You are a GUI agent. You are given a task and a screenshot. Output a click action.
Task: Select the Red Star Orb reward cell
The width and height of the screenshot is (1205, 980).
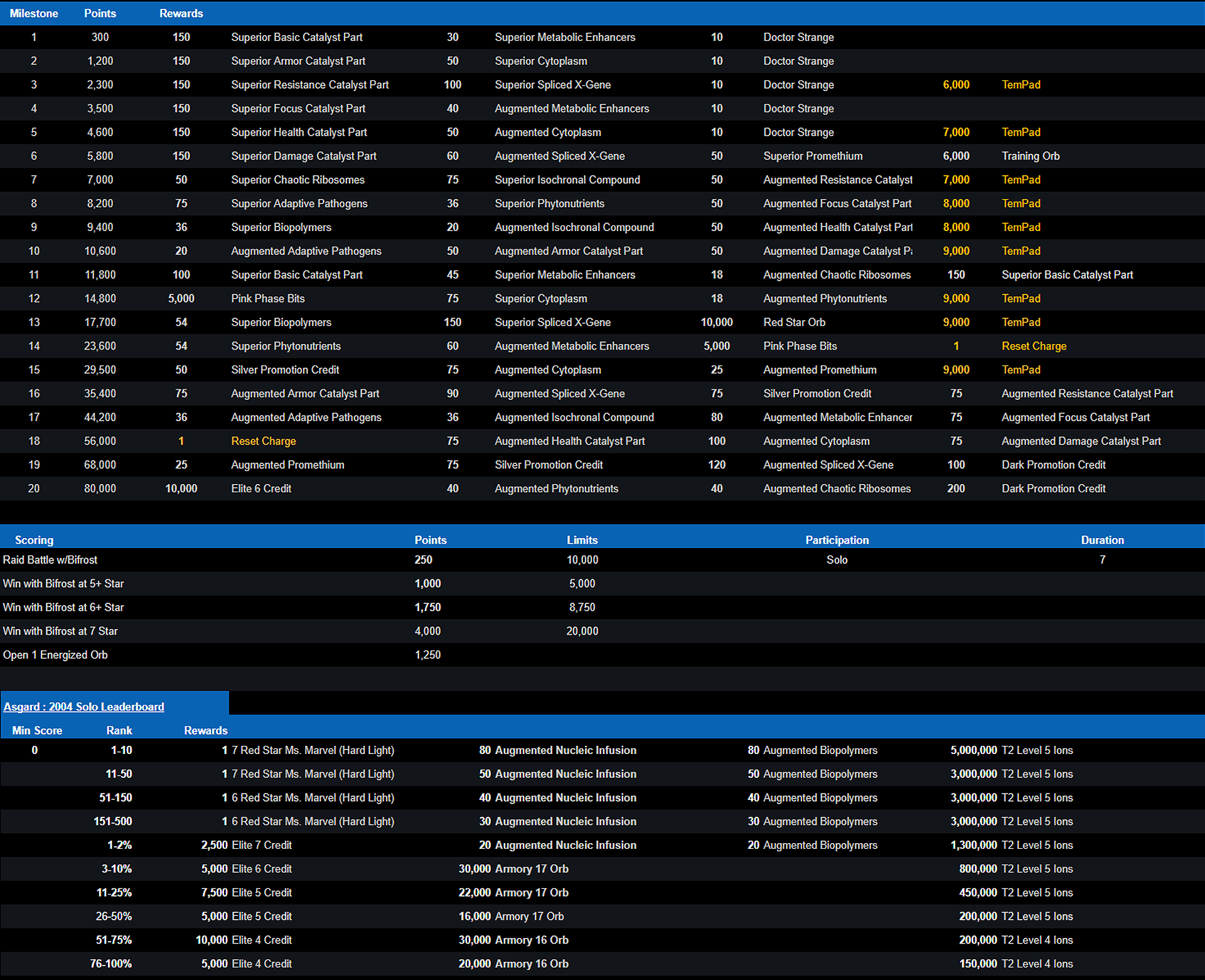794,322
